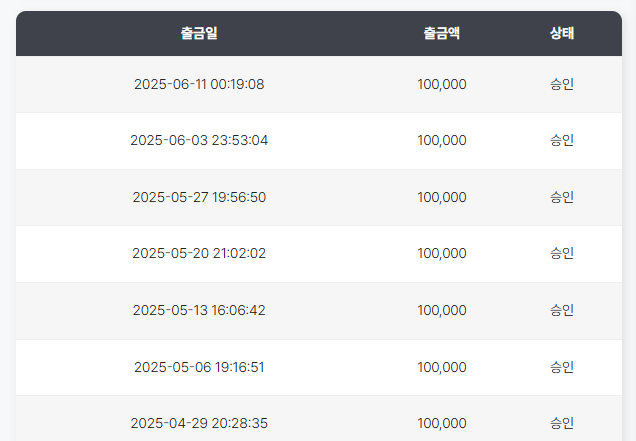The height and width of the screenshot is (441, 636).
Task: Click the 출금액 column header
Action: tap(442, 33)
